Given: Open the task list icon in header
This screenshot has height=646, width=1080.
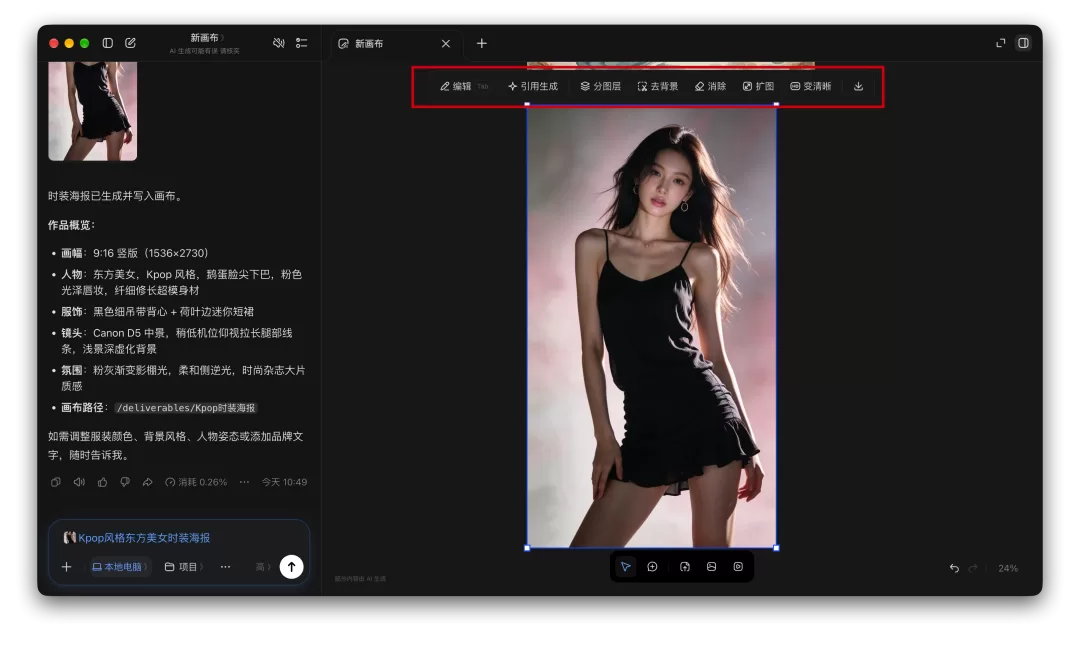Looking at the screenshot, I should pos(302,43).
